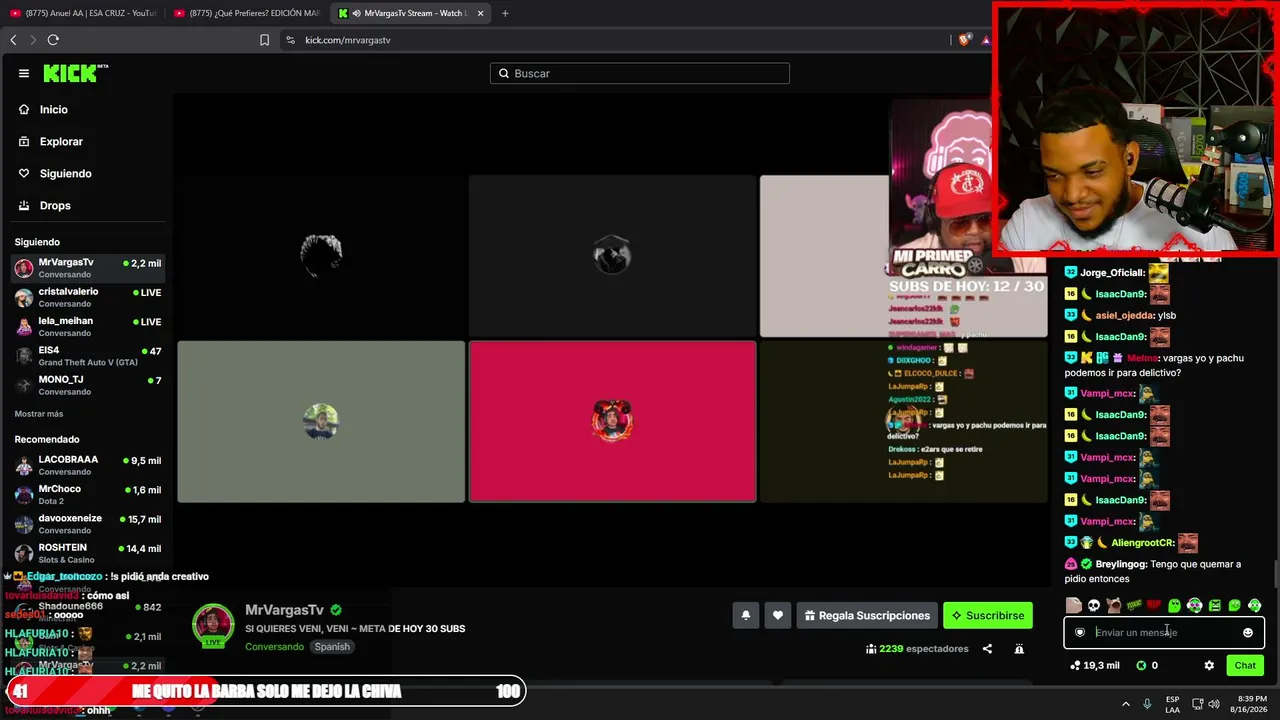
Task: Open the Conversando category link
Action: (274, 646)
